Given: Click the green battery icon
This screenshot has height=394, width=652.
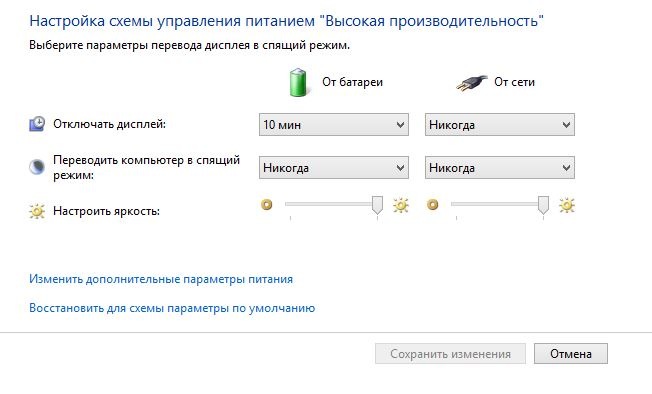Looking at the screenshot, I should [298, 83].
